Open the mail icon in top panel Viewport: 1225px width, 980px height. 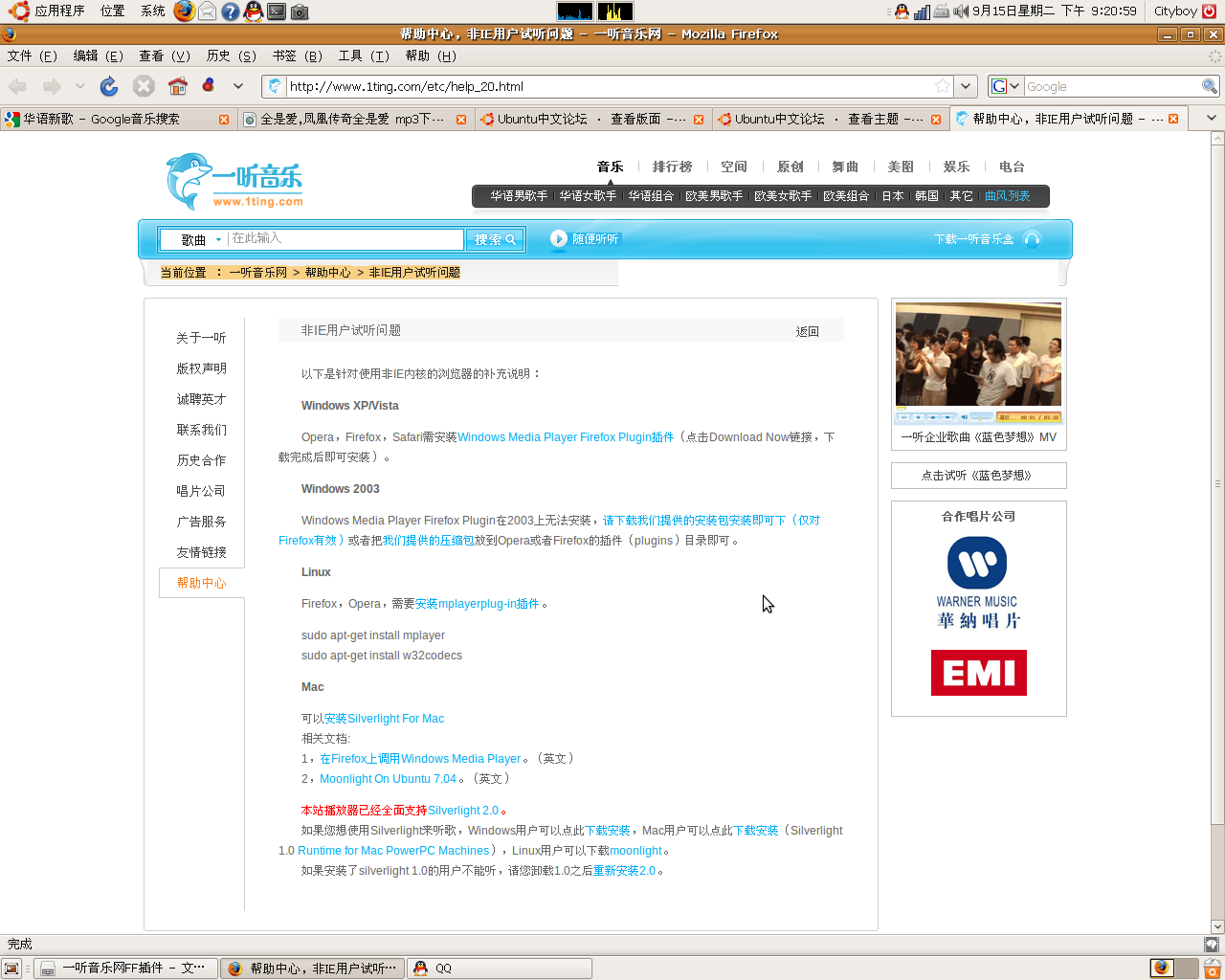(x=207, y=11)
